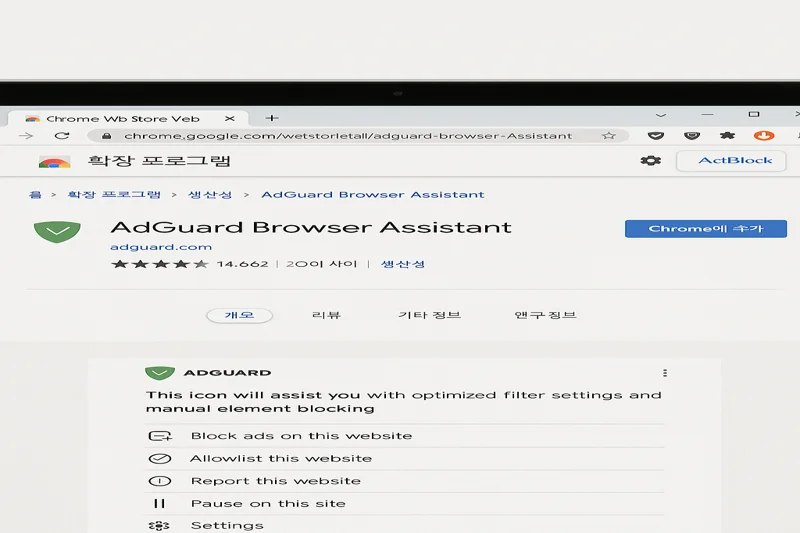
Task: Click the padlock site info icon
Action: pyautogui.click(x=106, y=136)
